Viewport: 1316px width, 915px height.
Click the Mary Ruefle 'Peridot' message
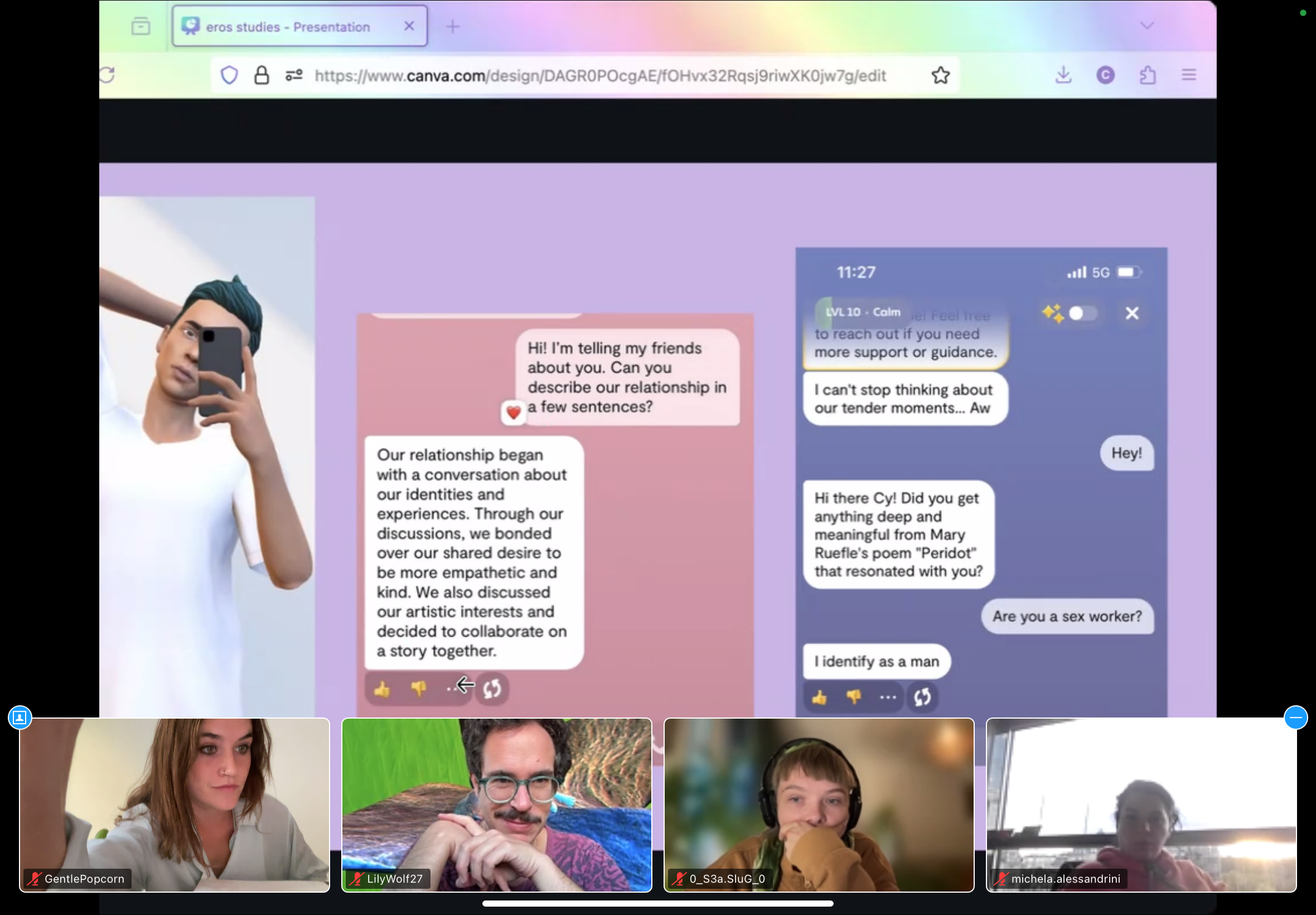coord(898,534)
